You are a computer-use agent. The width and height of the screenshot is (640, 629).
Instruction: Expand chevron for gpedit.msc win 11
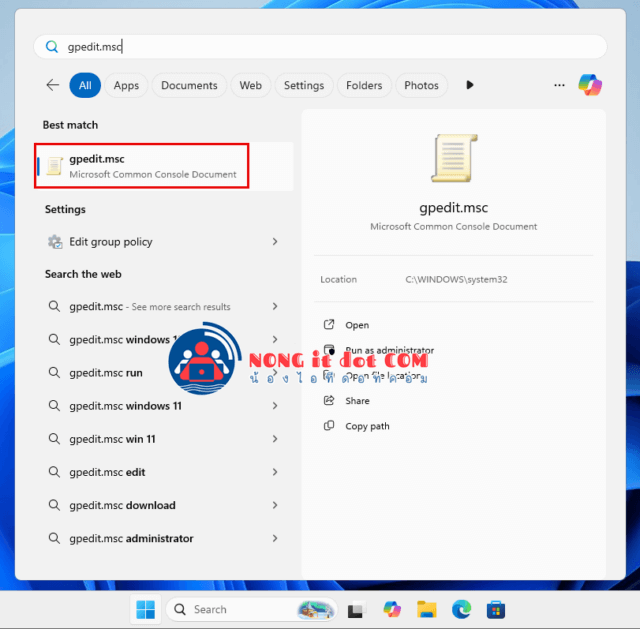(x=275, y=439)
